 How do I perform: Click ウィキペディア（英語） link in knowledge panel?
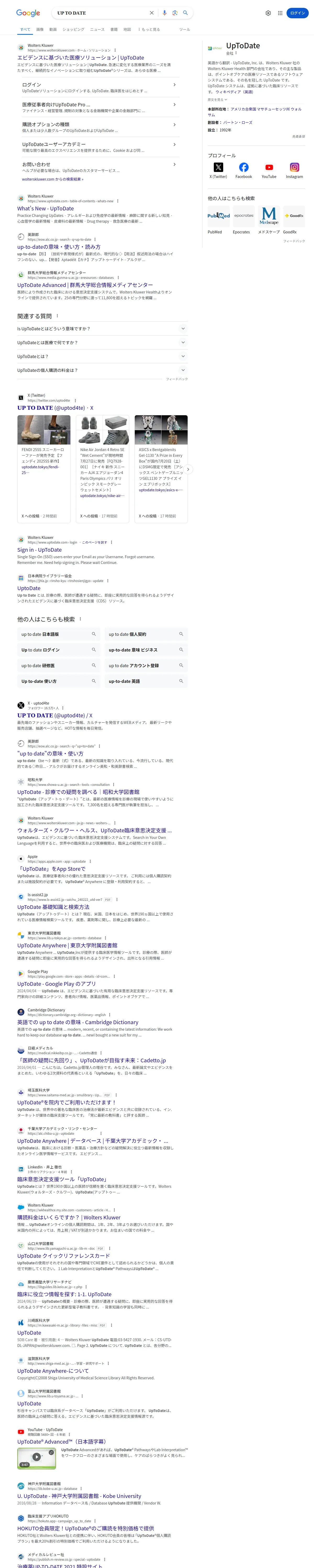point(234,92)
